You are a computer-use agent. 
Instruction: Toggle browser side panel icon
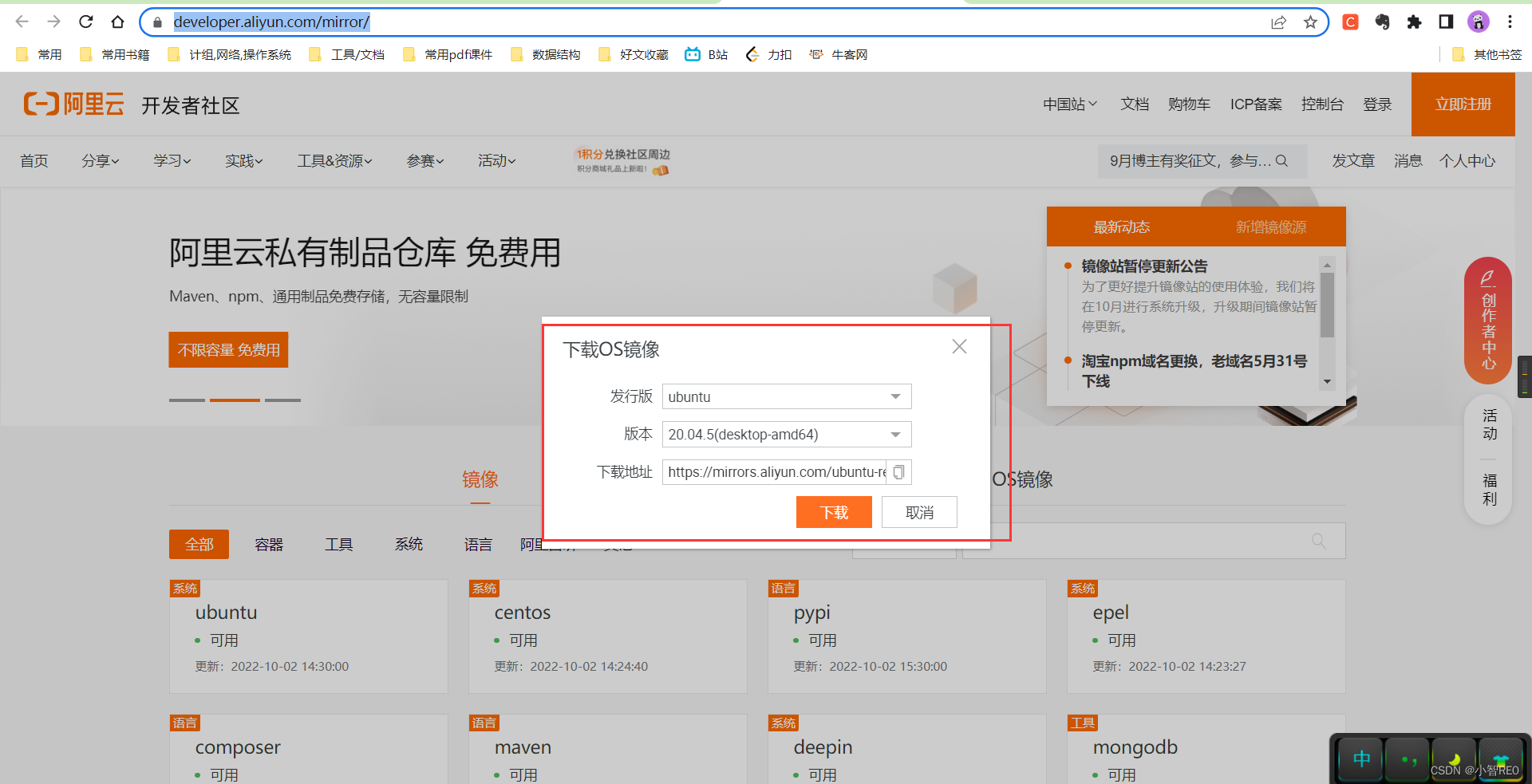[1446, 22]
